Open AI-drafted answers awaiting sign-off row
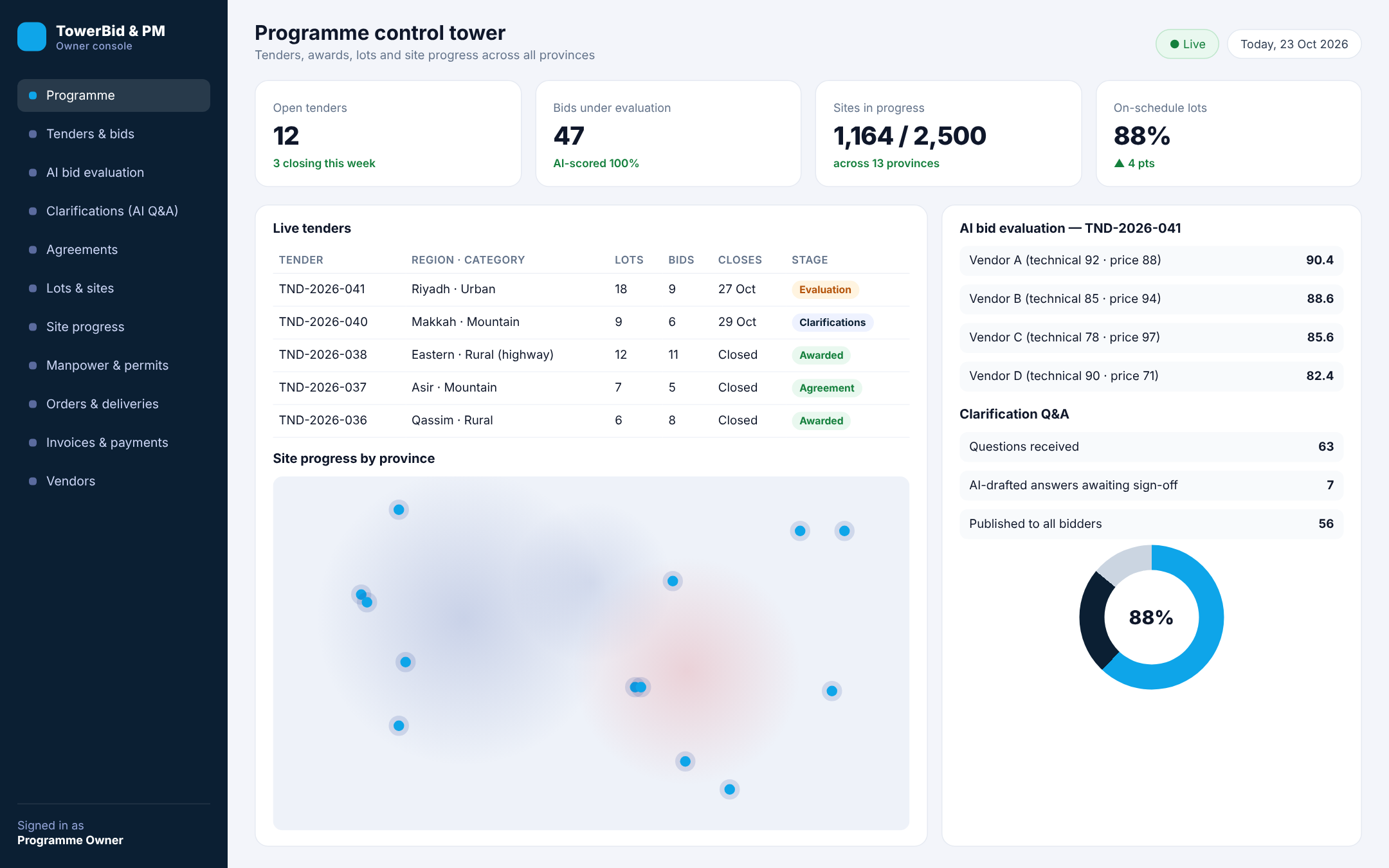1389x868 pixels. tap(1151, 485)
